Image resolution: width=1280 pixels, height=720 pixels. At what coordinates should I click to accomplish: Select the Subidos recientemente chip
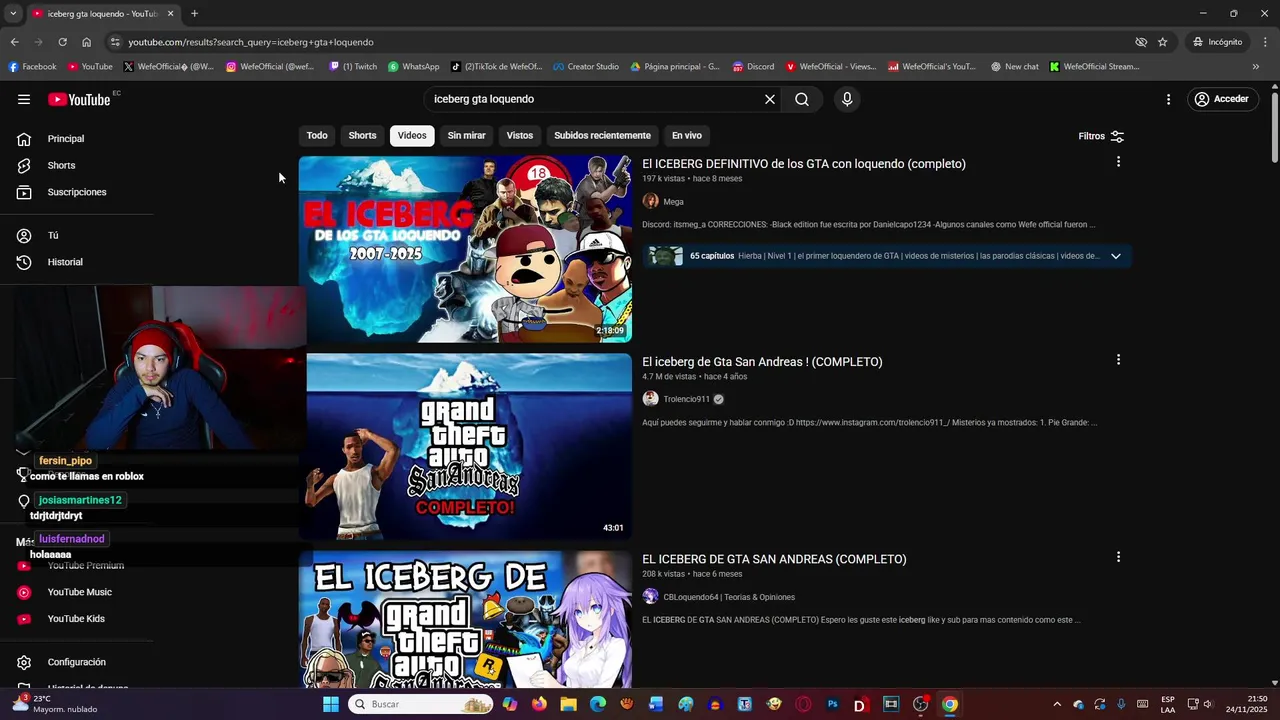click(602, 135)
